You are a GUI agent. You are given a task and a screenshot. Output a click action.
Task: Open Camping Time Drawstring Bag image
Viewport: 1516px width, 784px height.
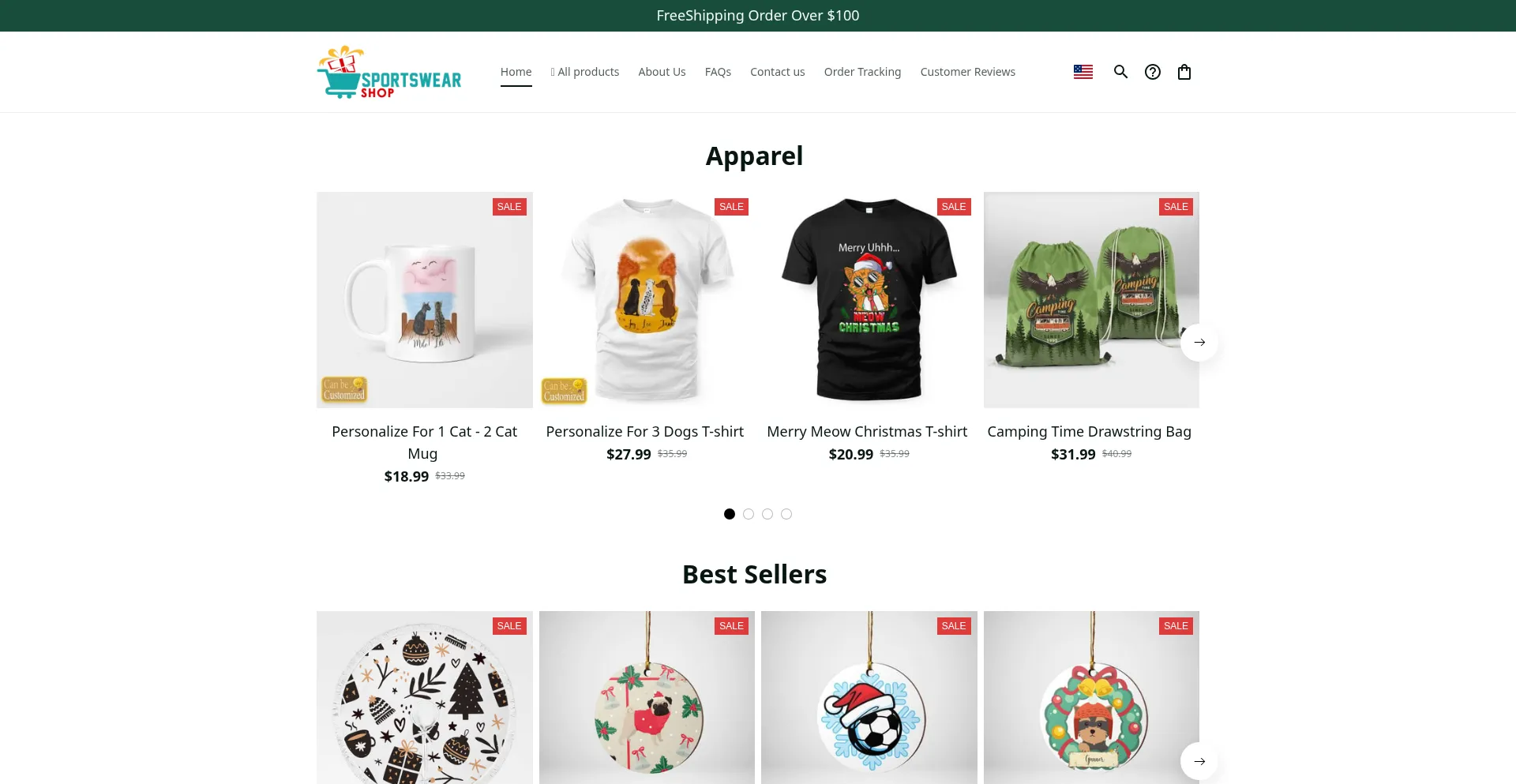[x=1091, y=300]
